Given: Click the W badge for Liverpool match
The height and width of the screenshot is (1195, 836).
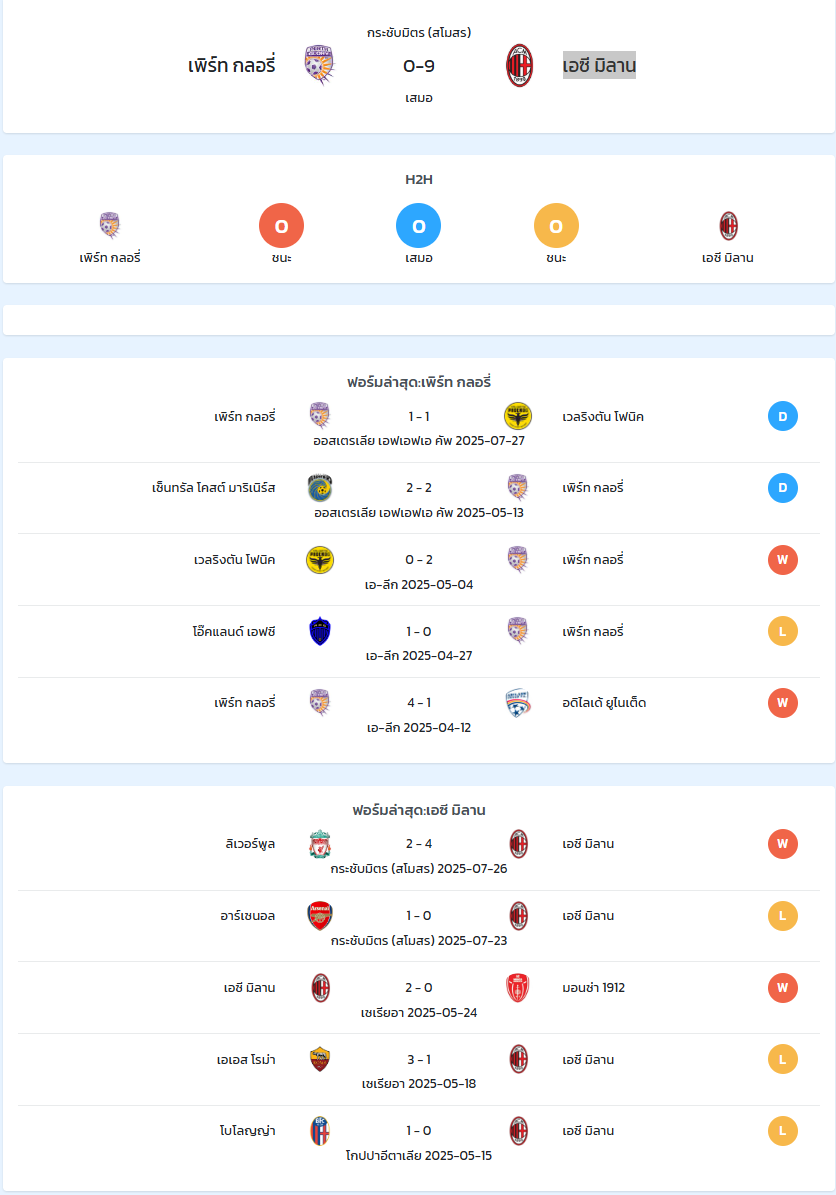Looking at the screenshot, I should [x=783, y=844].
